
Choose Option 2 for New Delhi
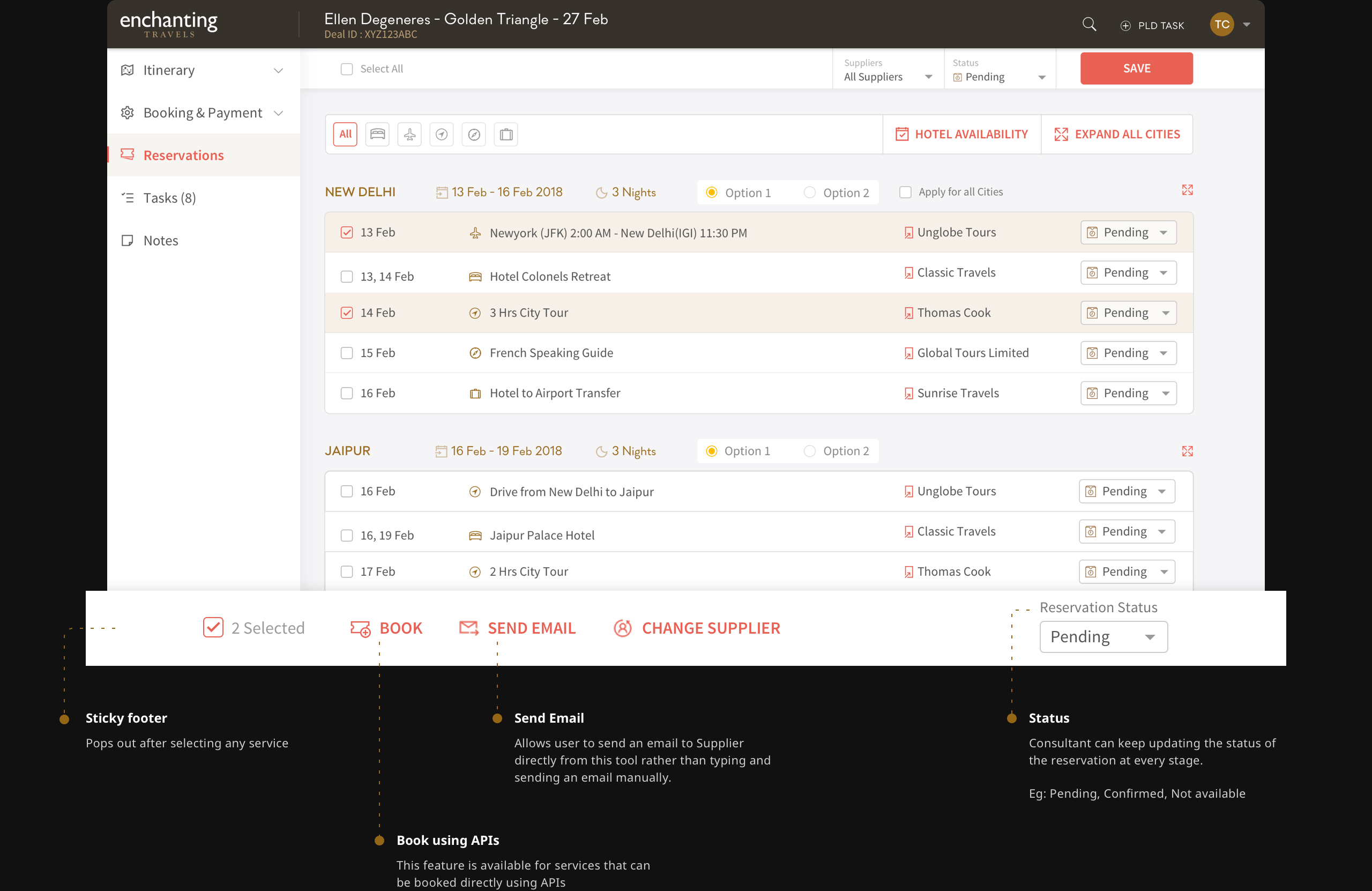(810, 192)
